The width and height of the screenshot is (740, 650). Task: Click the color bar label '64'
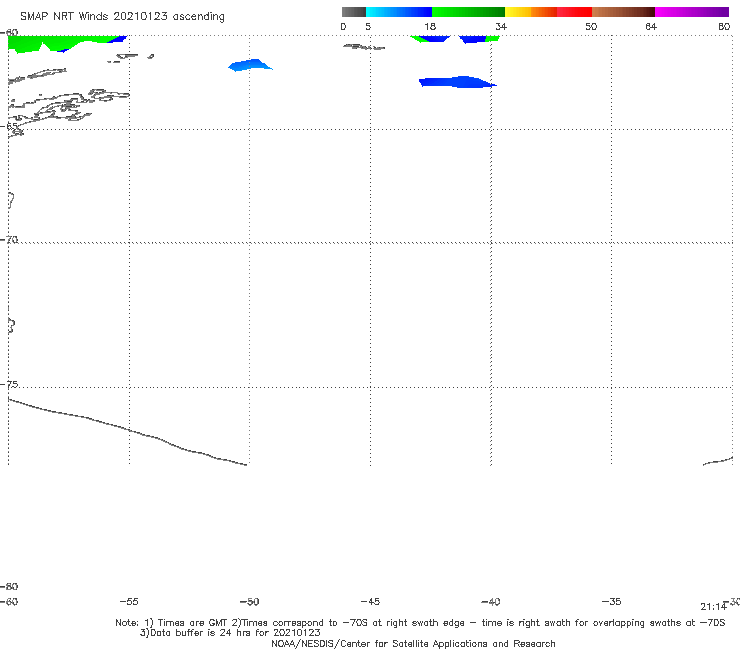pyautogui.click(x=651, y=26)
